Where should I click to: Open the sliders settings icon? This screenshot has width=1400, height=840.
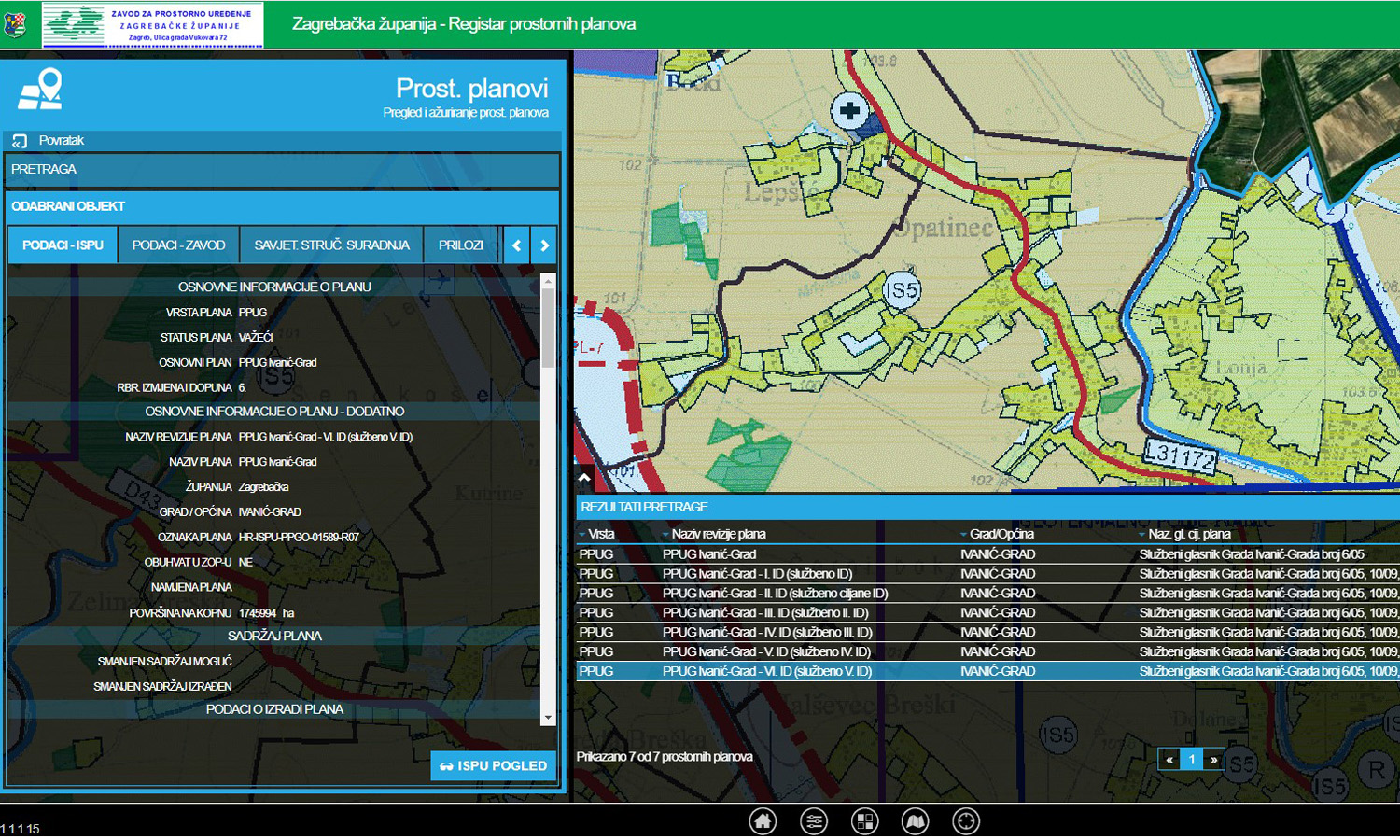click(814, 821)
